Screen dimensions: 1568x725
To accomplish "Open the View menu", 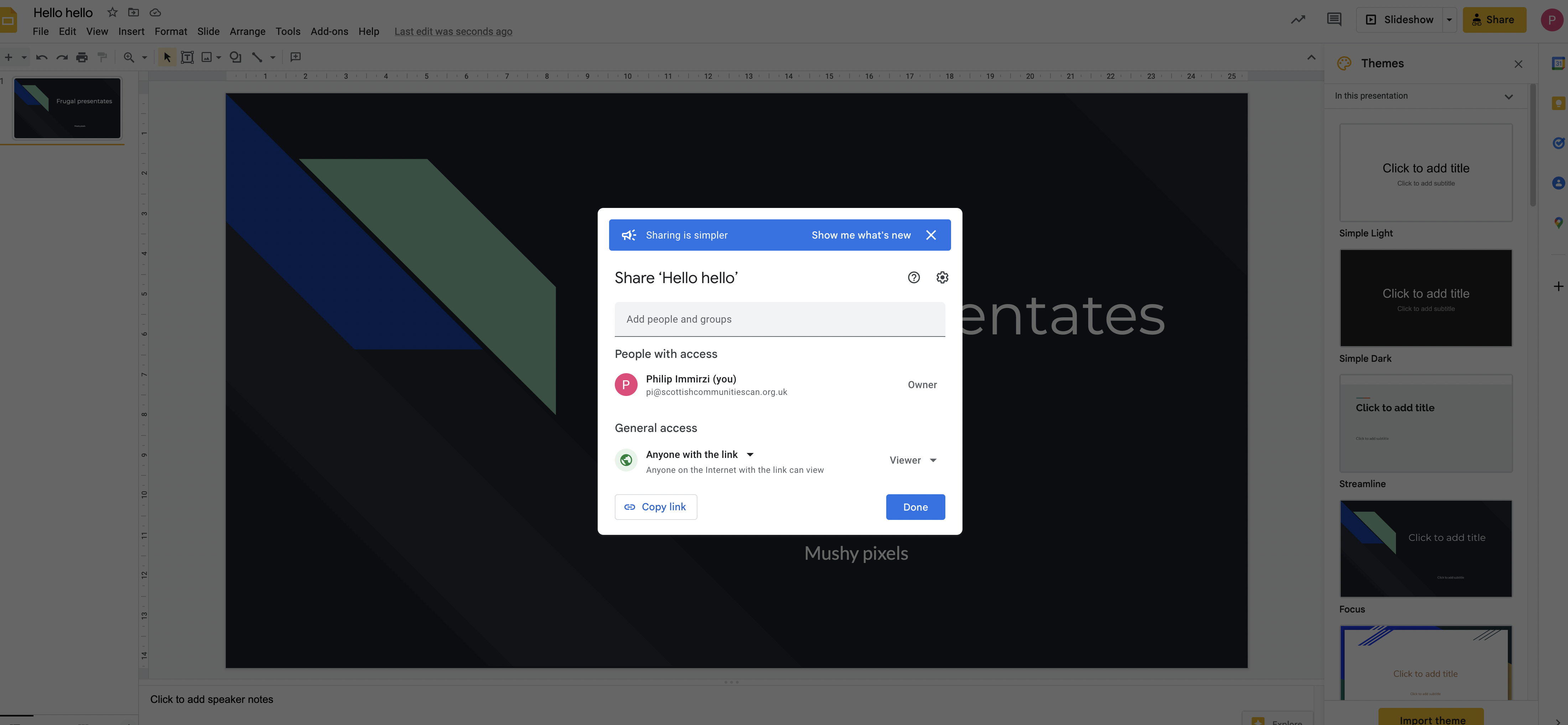I will [97, 31].
